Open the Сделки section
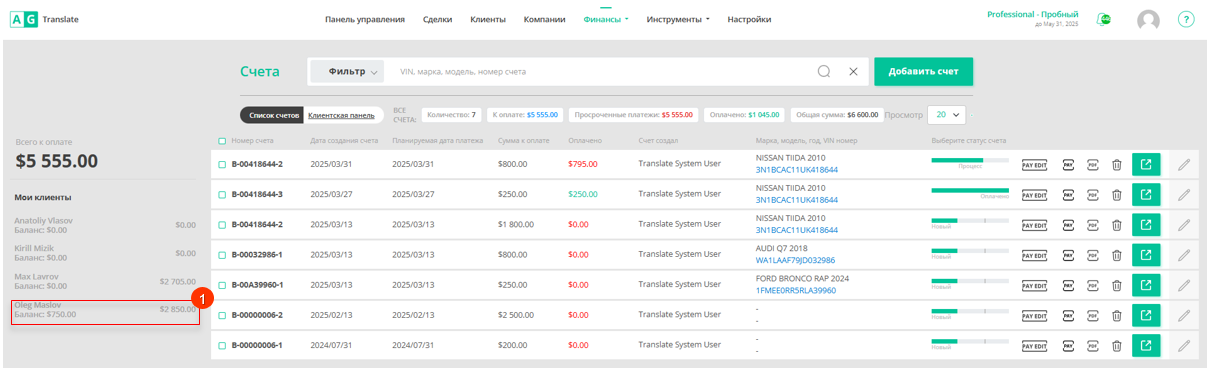The image size is (1208, 368). click(x=437, y=19)
